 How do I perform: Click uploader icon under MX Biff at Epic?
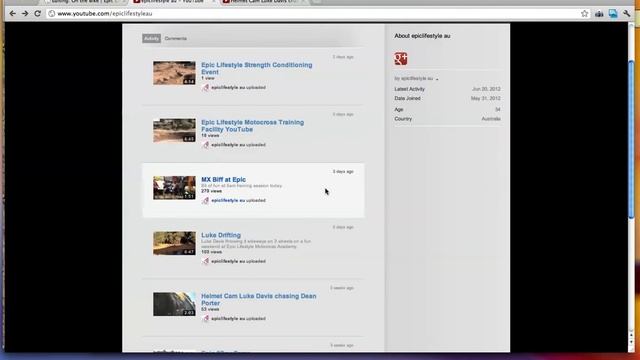click(x=205, y=200)
